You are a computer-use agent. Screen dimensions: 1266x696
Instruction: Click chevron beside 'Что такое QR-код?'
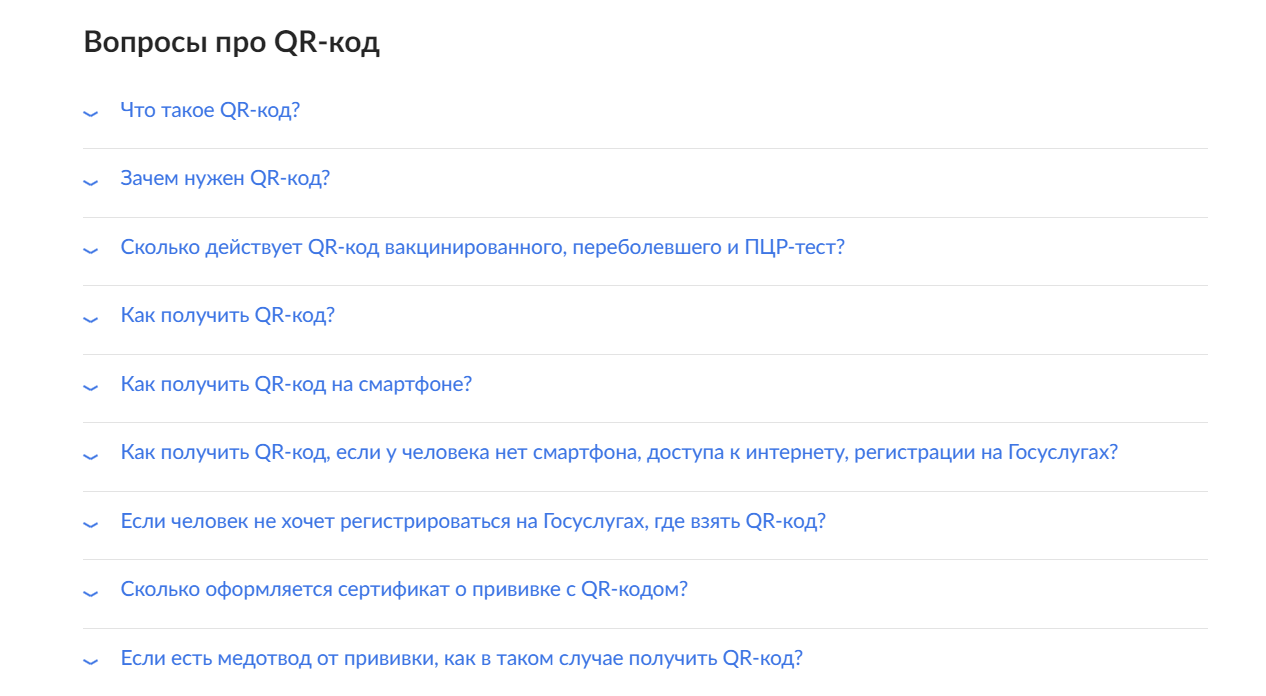(x=91, y=113)
